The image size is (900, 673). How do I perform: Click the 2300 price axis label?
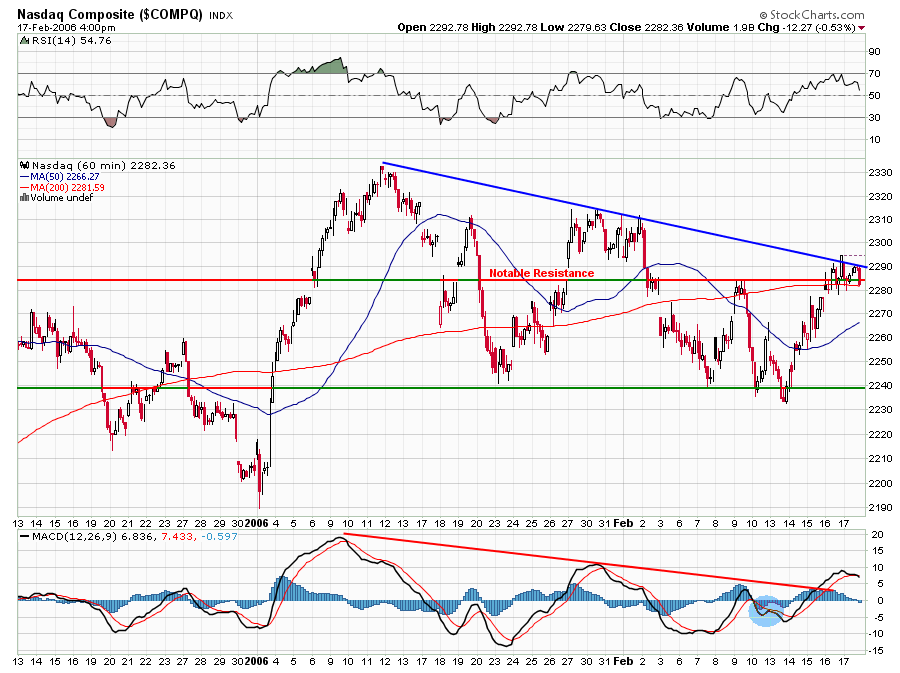880,243
